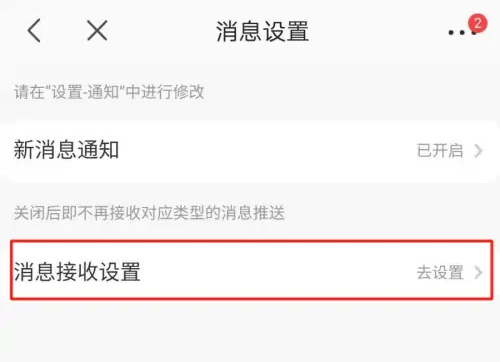Click blank space inside 新消息通知 card
The height and width of the screenshot is (362, 500).
(x=267, y=151)
